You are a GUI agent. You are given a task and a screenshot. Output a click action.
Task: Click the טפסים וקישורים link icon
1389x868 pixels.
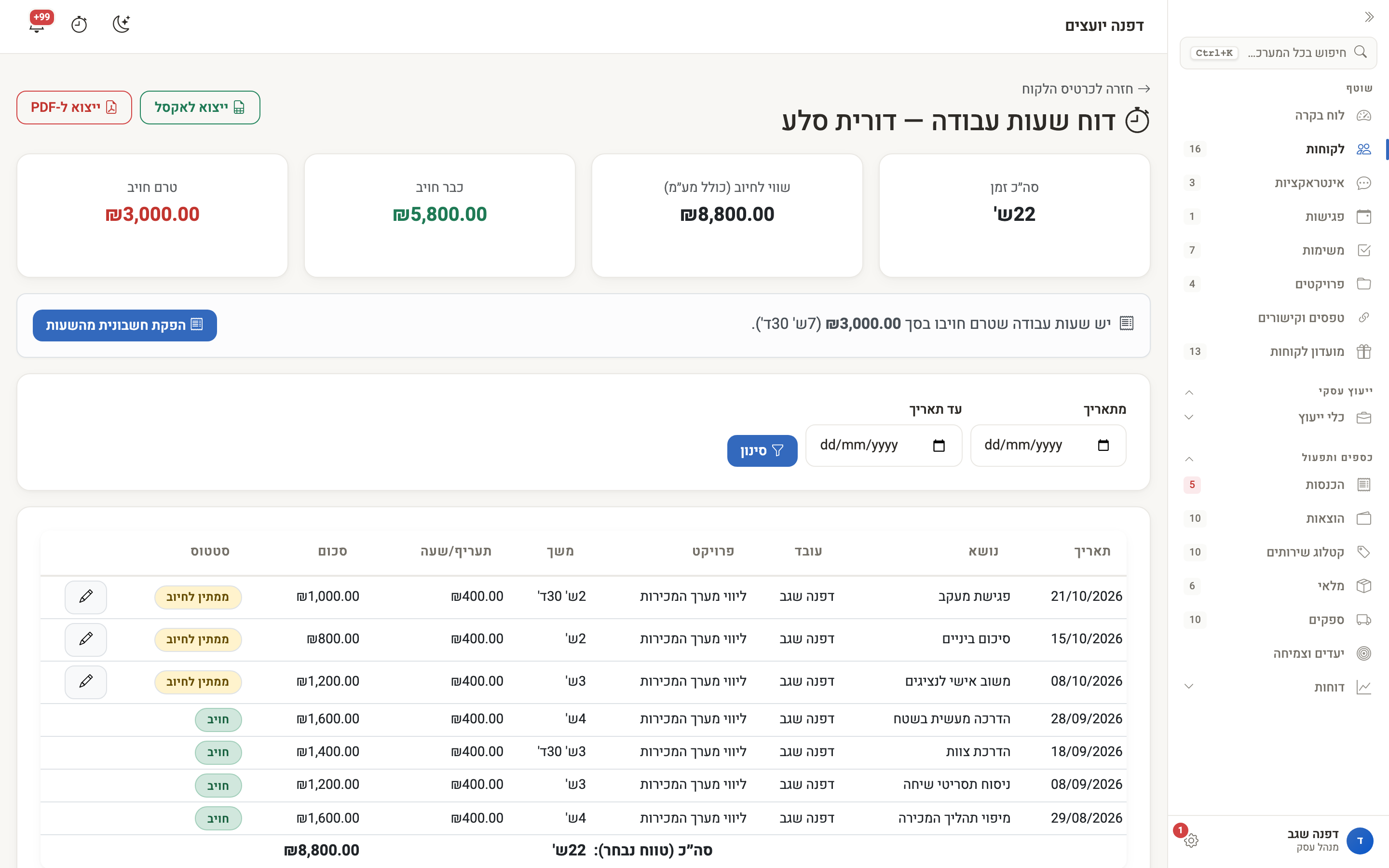(x=1364, y=318)
